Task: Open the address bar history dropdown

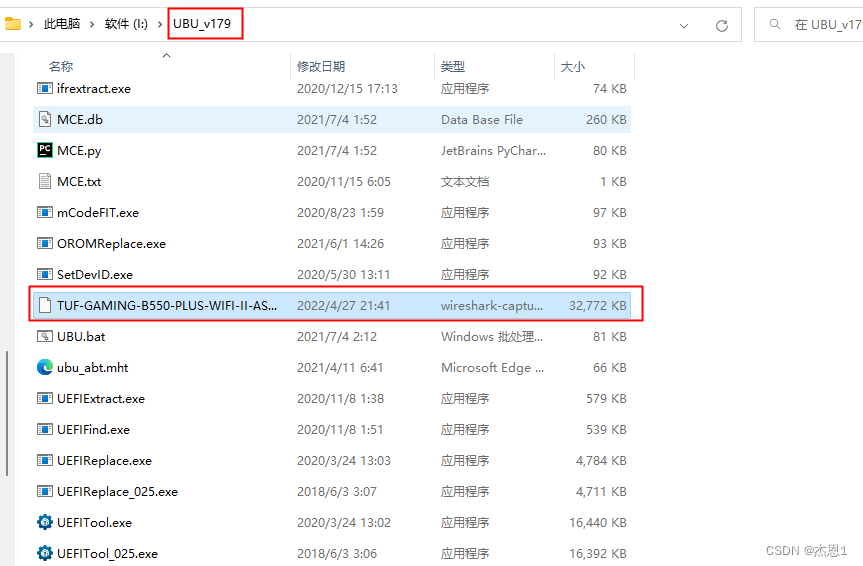Action: (x=684, y=25)
